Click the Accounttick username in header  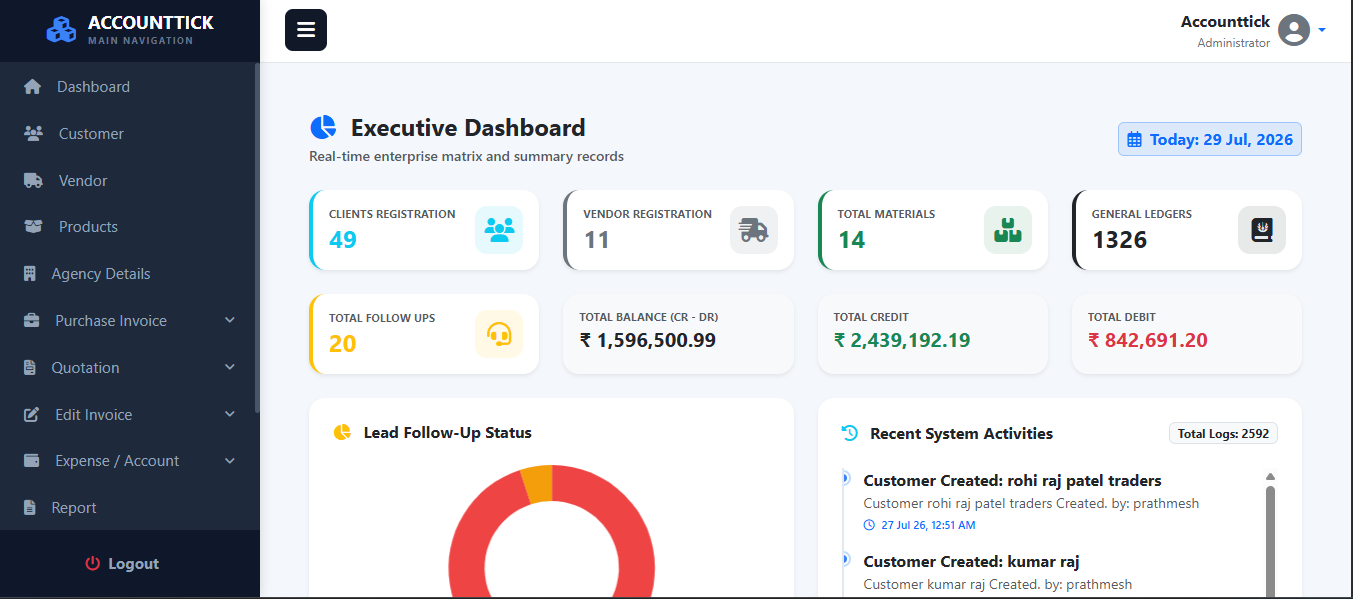[x=1225, y=21]
